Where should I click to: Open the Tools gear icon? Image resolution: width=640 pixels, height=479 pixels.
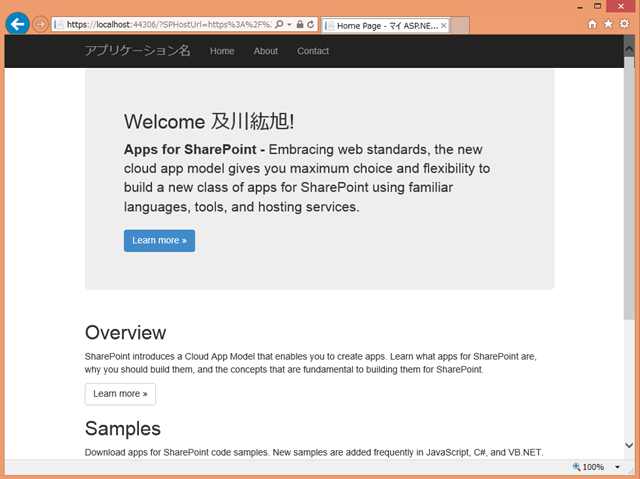(x=622, y=24)
